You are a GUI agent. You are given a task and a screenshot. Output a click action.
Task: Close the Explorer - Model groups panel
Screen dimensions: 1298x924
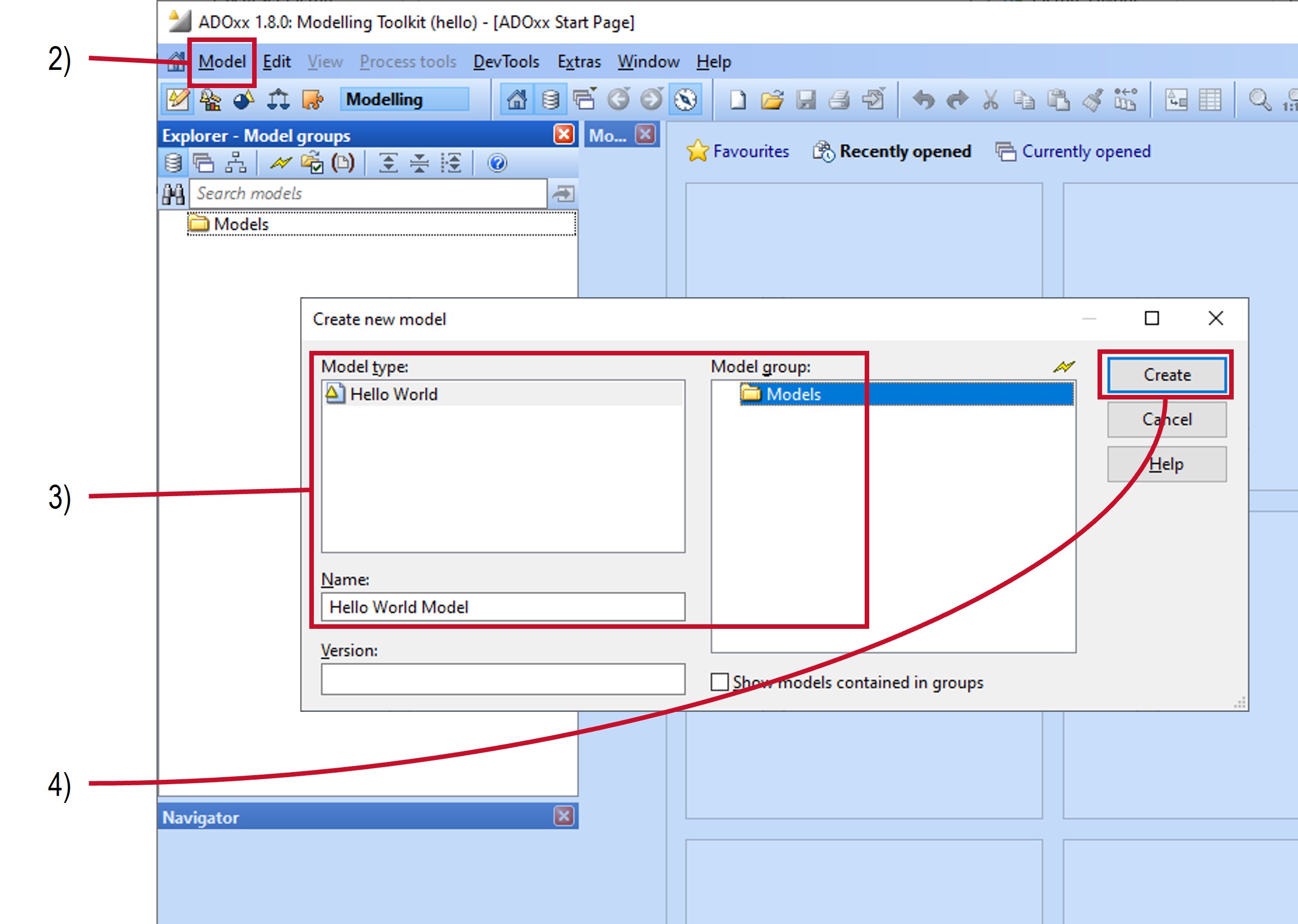tap(563, 135)
